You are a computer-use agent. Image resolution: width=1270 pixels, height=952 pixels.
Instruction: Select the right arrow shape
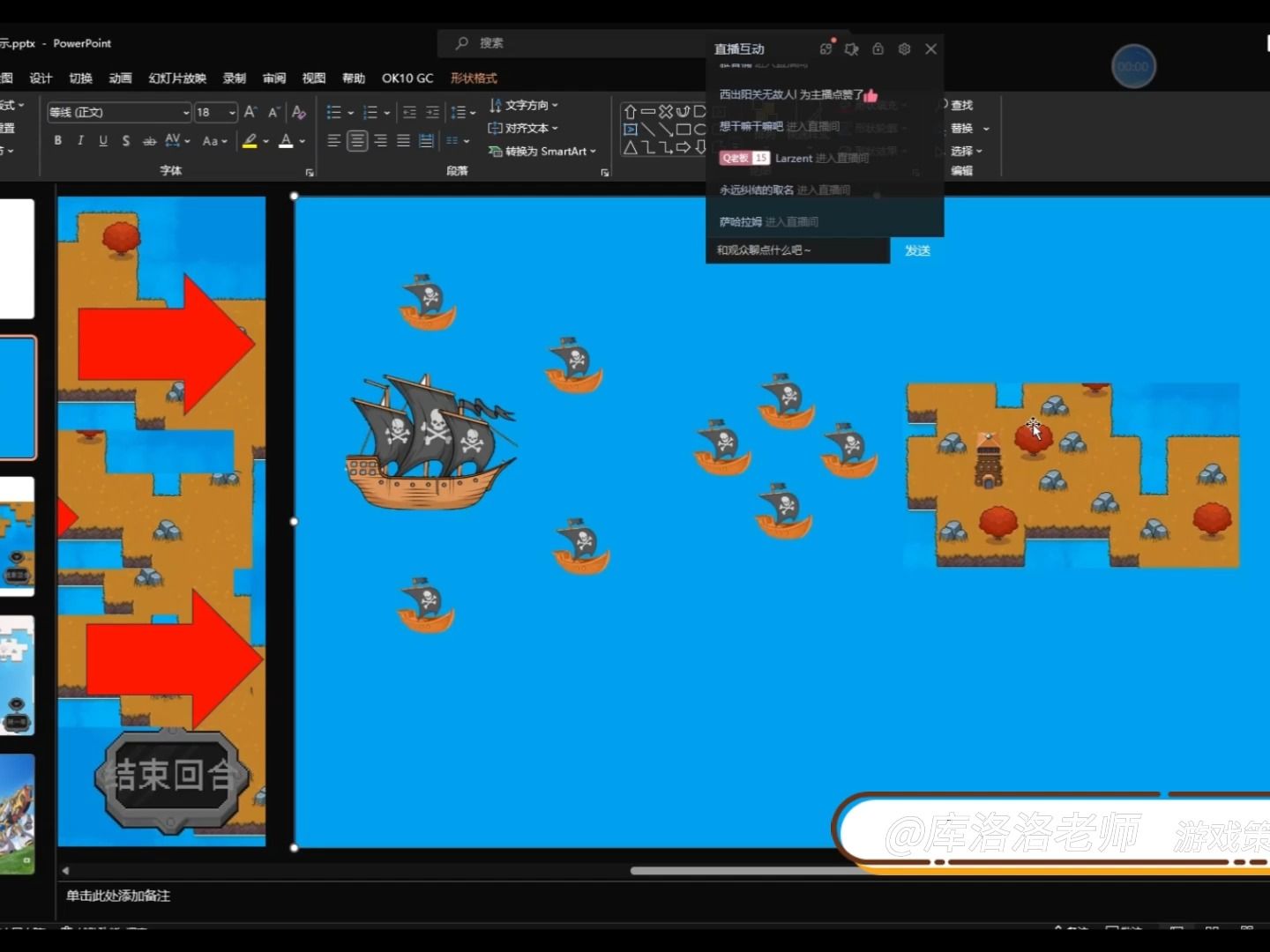coord(683,147)
